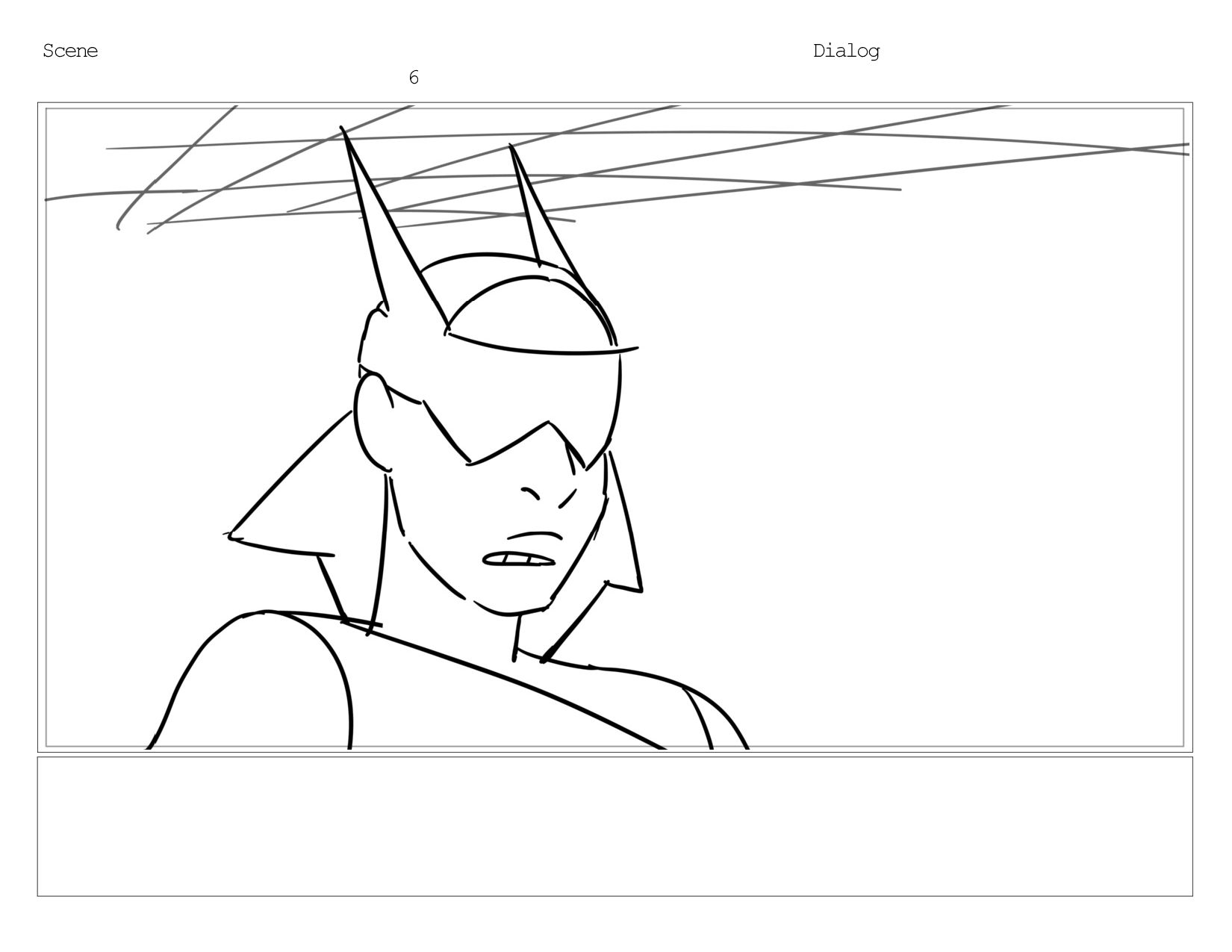Click the empty notes box below the sketch
1232x952 pixels.
(615, 826)
